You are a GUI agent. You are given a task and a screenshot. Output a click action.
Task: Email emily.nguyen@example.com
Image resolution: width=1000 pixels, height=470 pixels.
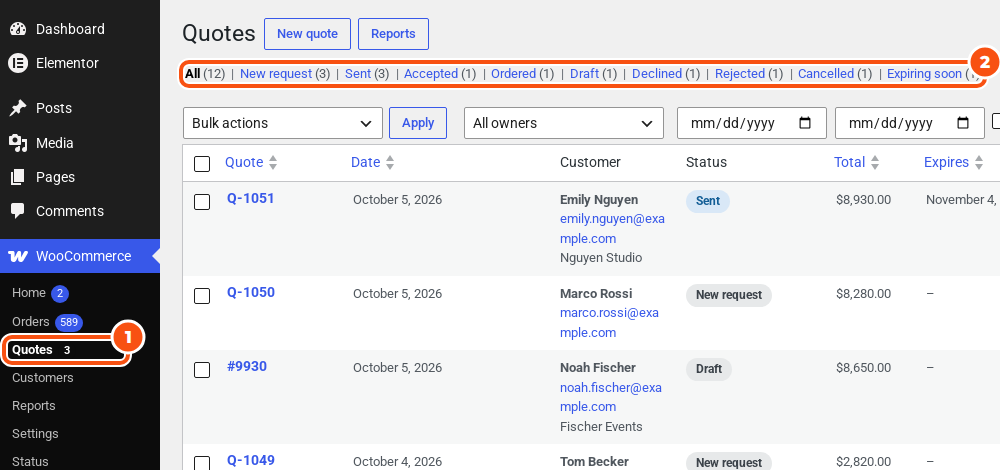pyautogui.click(x=612, y=229)
